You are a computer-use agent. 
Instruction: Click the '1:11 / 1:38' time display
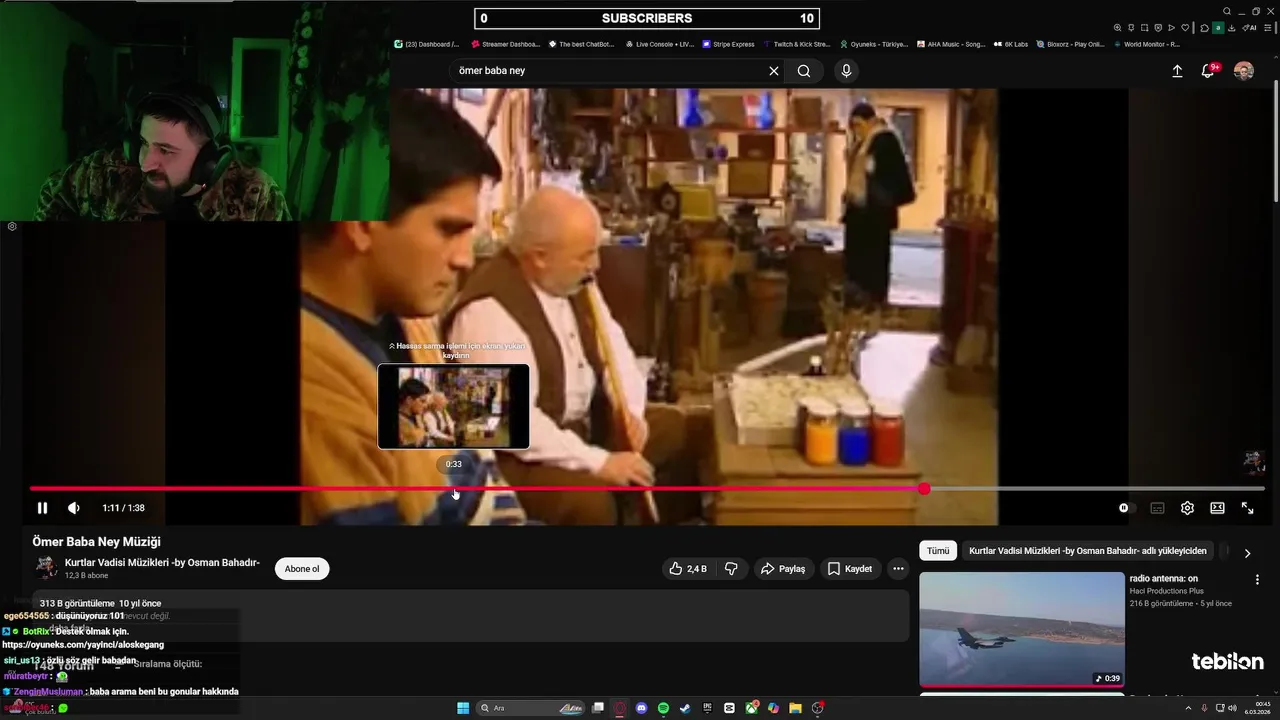pos(123,508)
